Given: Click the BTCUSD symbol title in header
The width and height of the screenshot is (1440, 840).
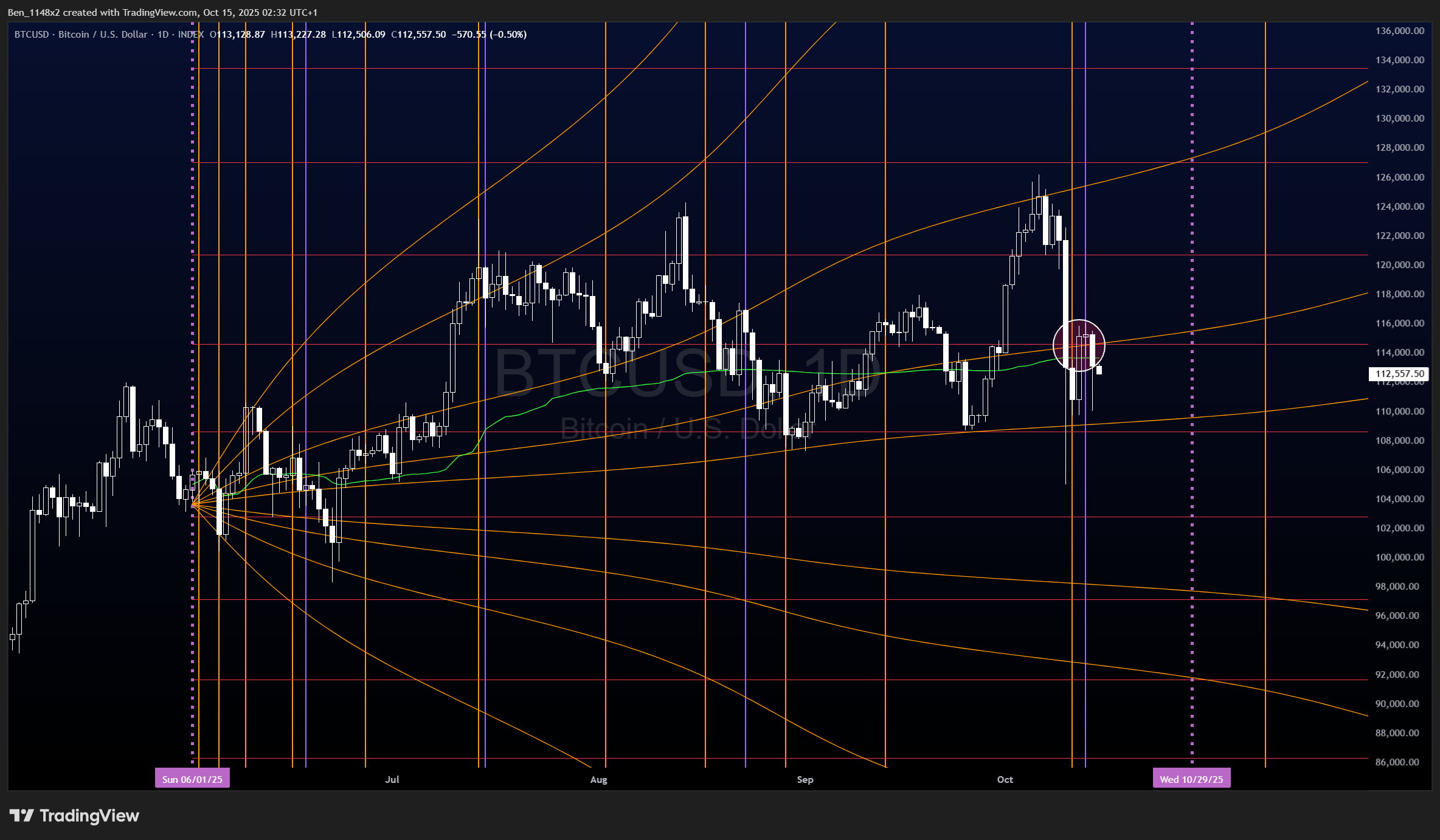Looking at the screenshot, I should 32,35.
